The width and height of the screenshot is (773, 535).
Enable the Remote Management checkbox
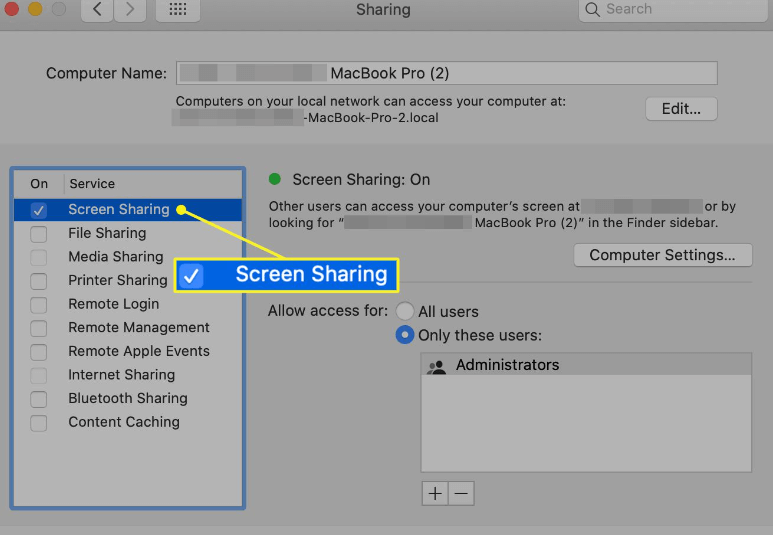pos(38,328)
